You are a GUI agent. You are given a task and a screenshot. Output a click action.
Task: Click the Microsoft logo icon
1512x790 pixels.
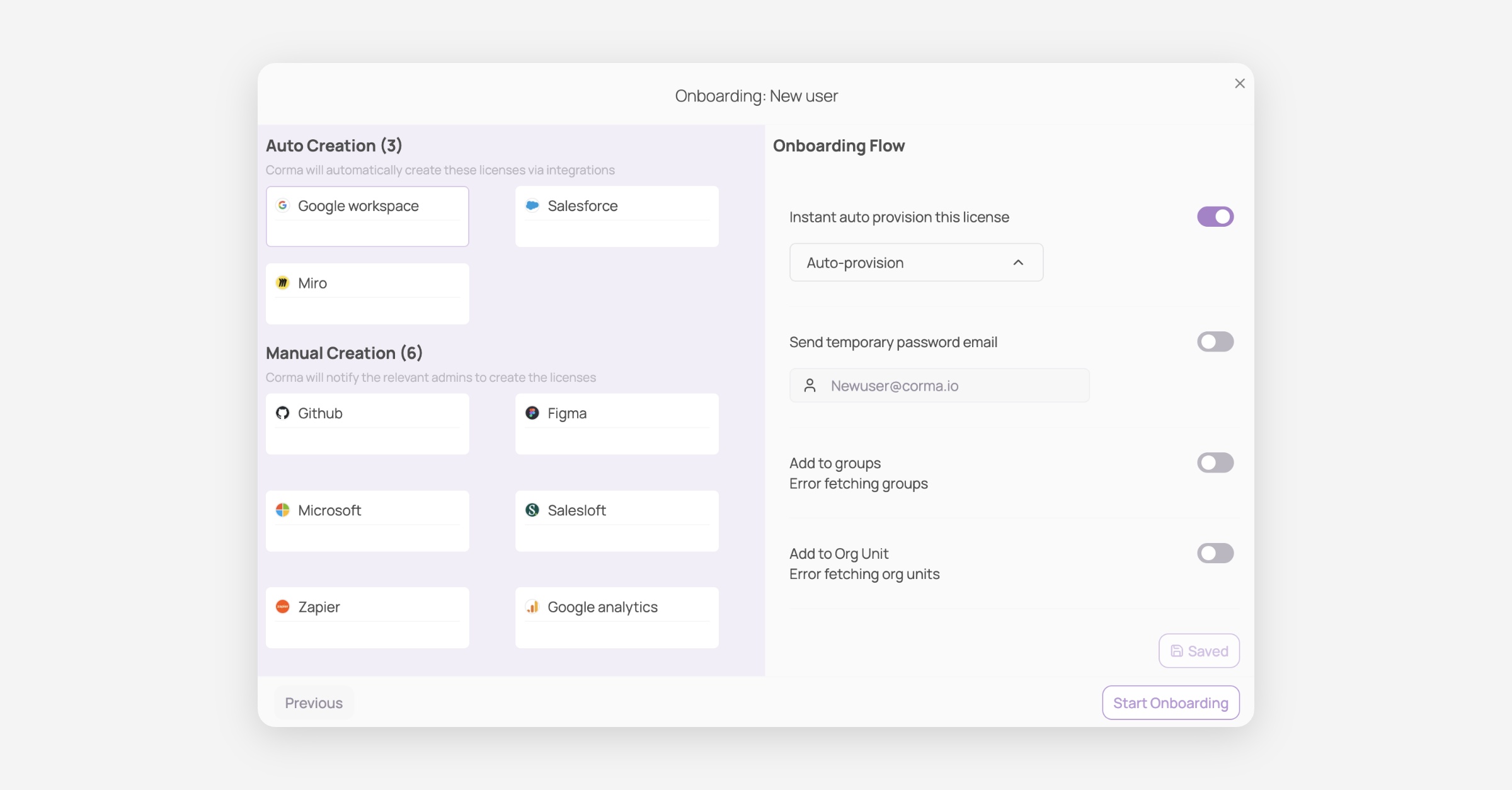283,510
